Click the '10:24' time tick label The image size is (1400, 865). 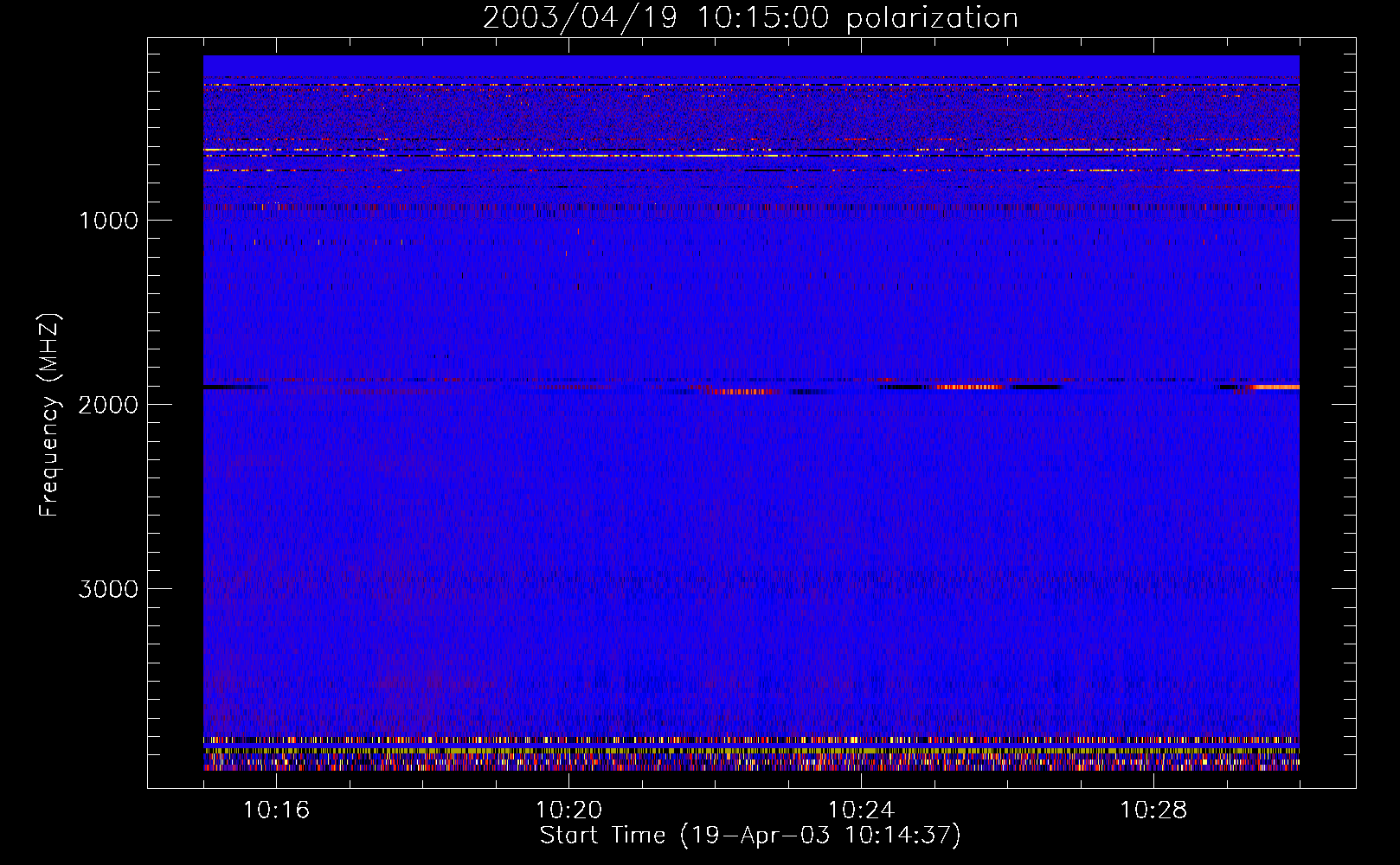861,811
